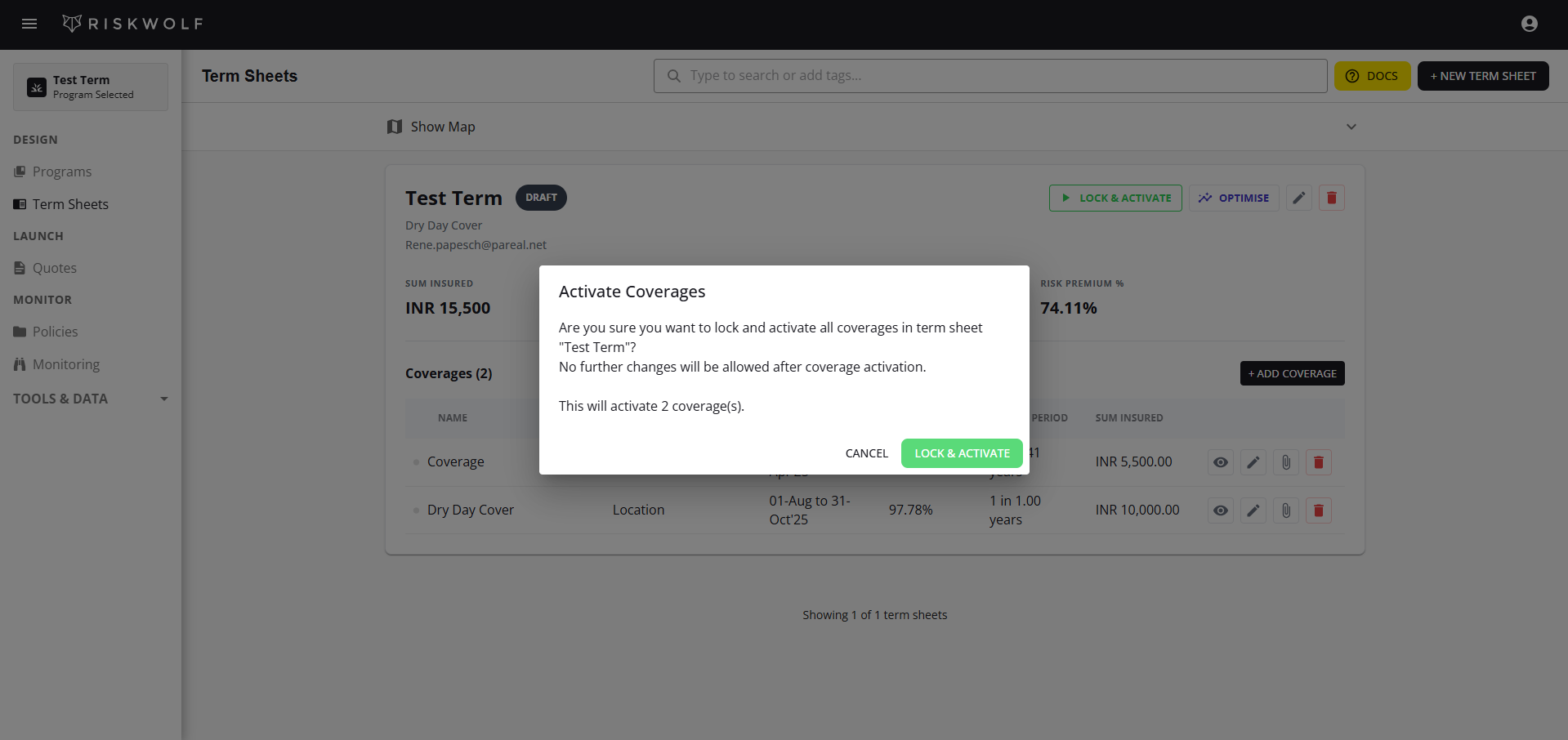Select the Monitoring sidebar icon
The height and width of the screenshot is (740, 1568).
(x=20, y=364)
